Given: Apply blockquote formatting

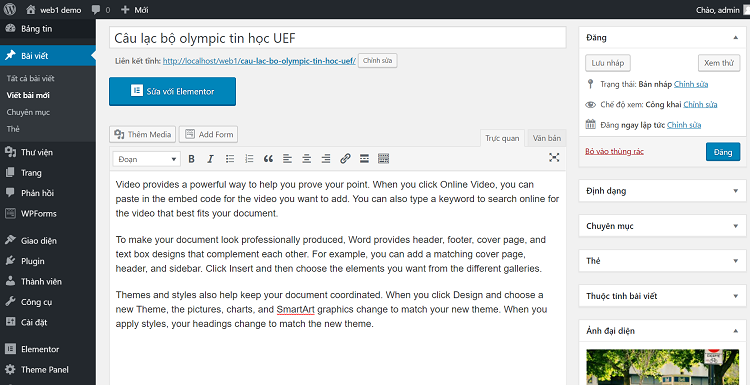Looking at the screenshot, I should 268,159.
